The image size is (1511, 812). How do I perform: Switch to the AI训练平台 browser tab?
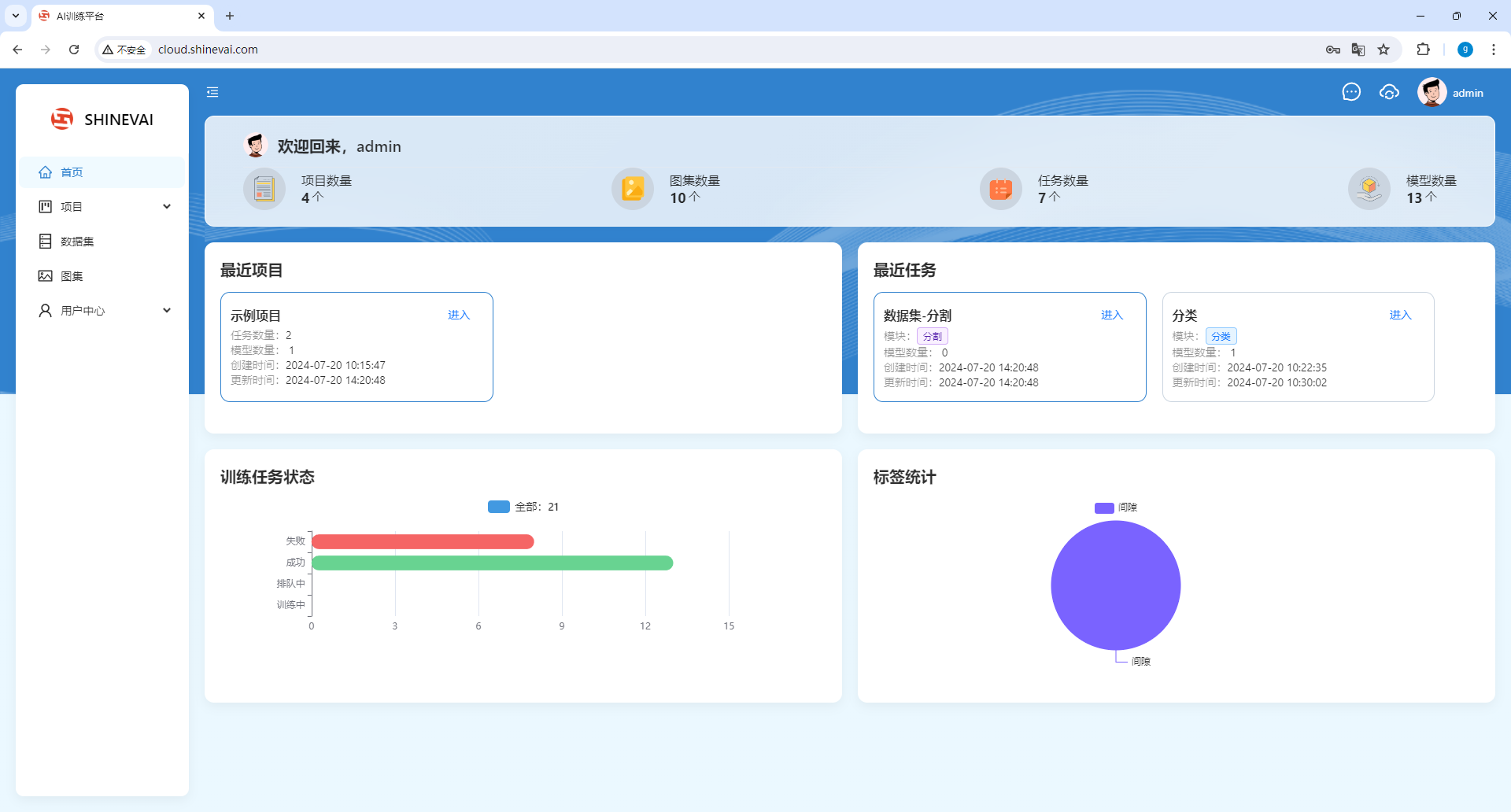click(x=122, y=16)
